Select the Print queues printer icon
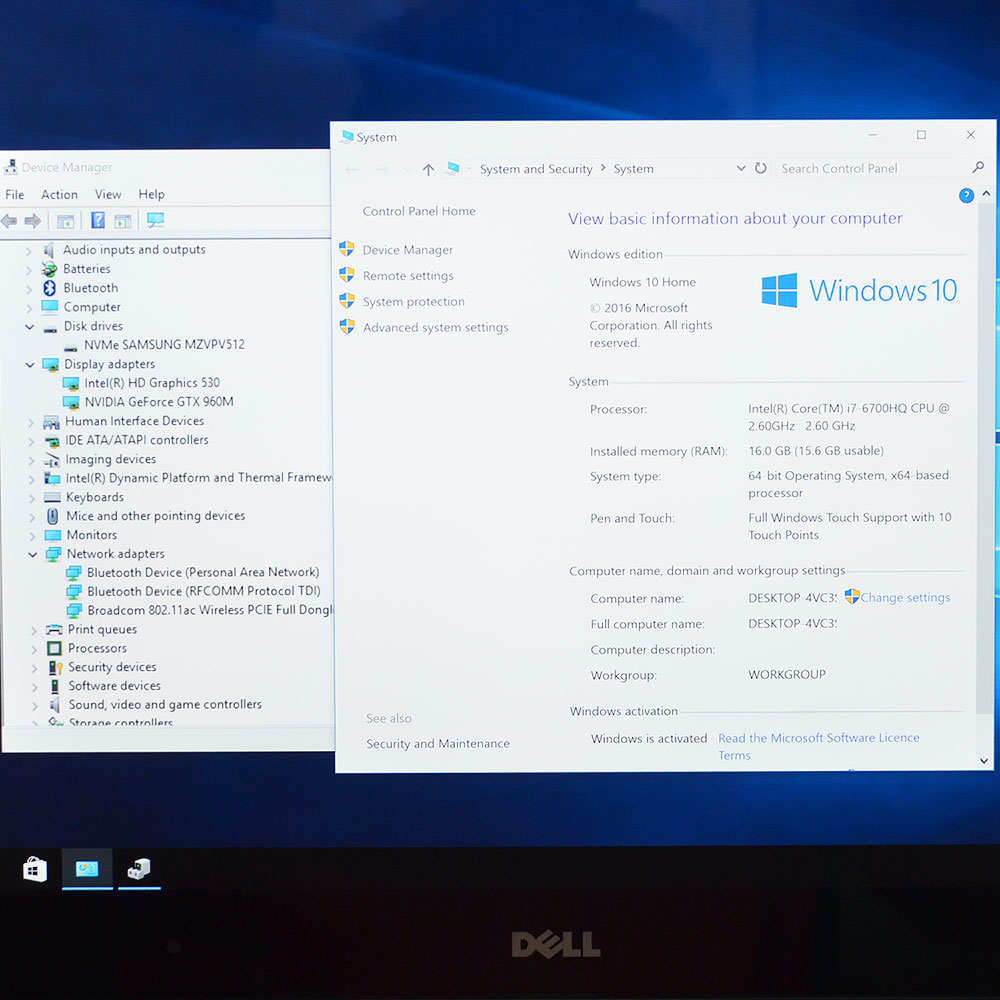The width and height of the screenshot is (1000, 1000). 54,629
